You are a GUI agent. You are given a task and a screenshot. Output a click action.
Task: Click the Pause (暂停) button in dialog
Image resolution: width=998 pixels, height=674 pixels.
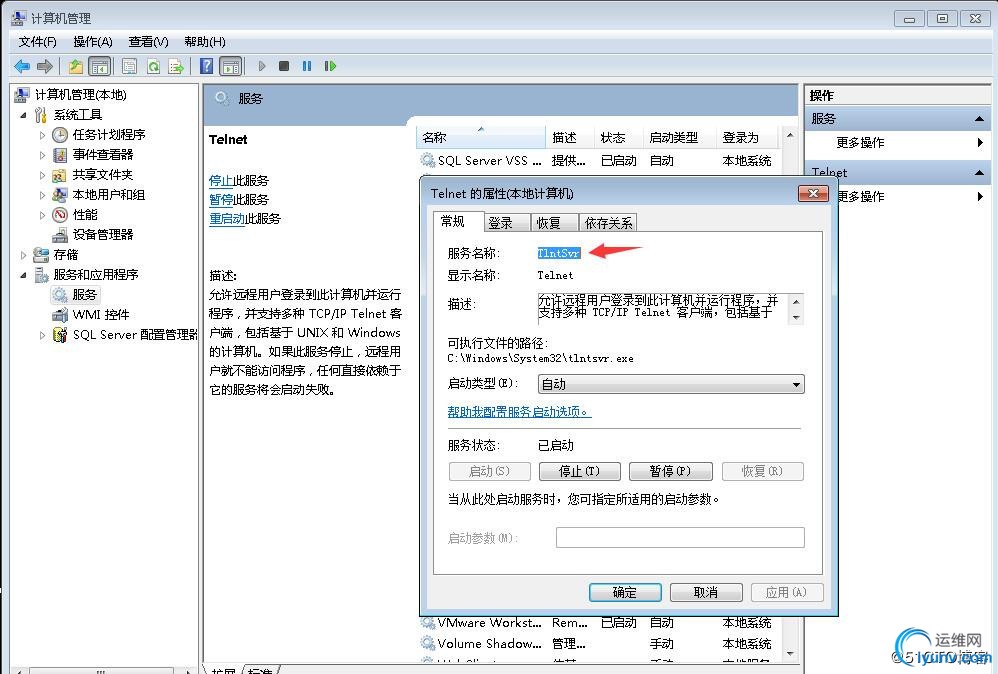click(670, 471)
